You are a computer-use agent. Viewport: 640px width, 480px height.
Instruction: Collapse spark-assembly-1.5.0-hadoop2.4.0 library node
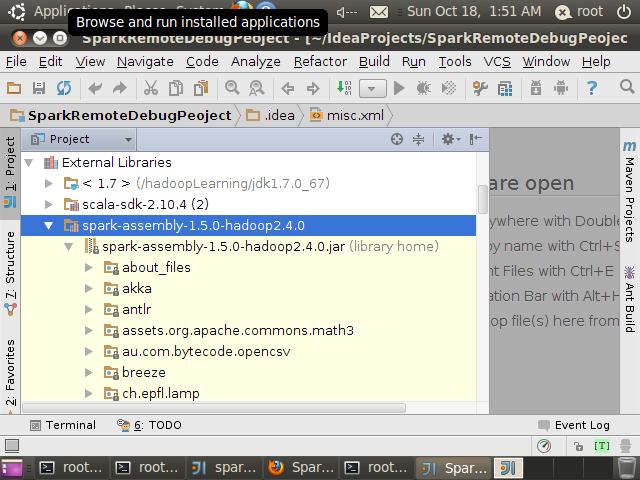(49, 226)
